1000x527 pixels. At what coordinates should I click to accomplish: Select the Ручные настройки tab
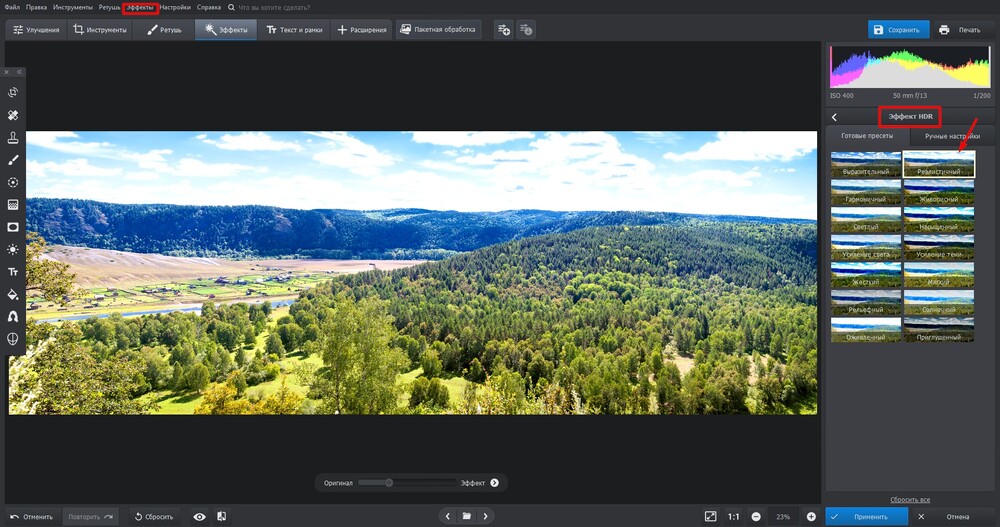pyautogui.click(x=952, y=136)
